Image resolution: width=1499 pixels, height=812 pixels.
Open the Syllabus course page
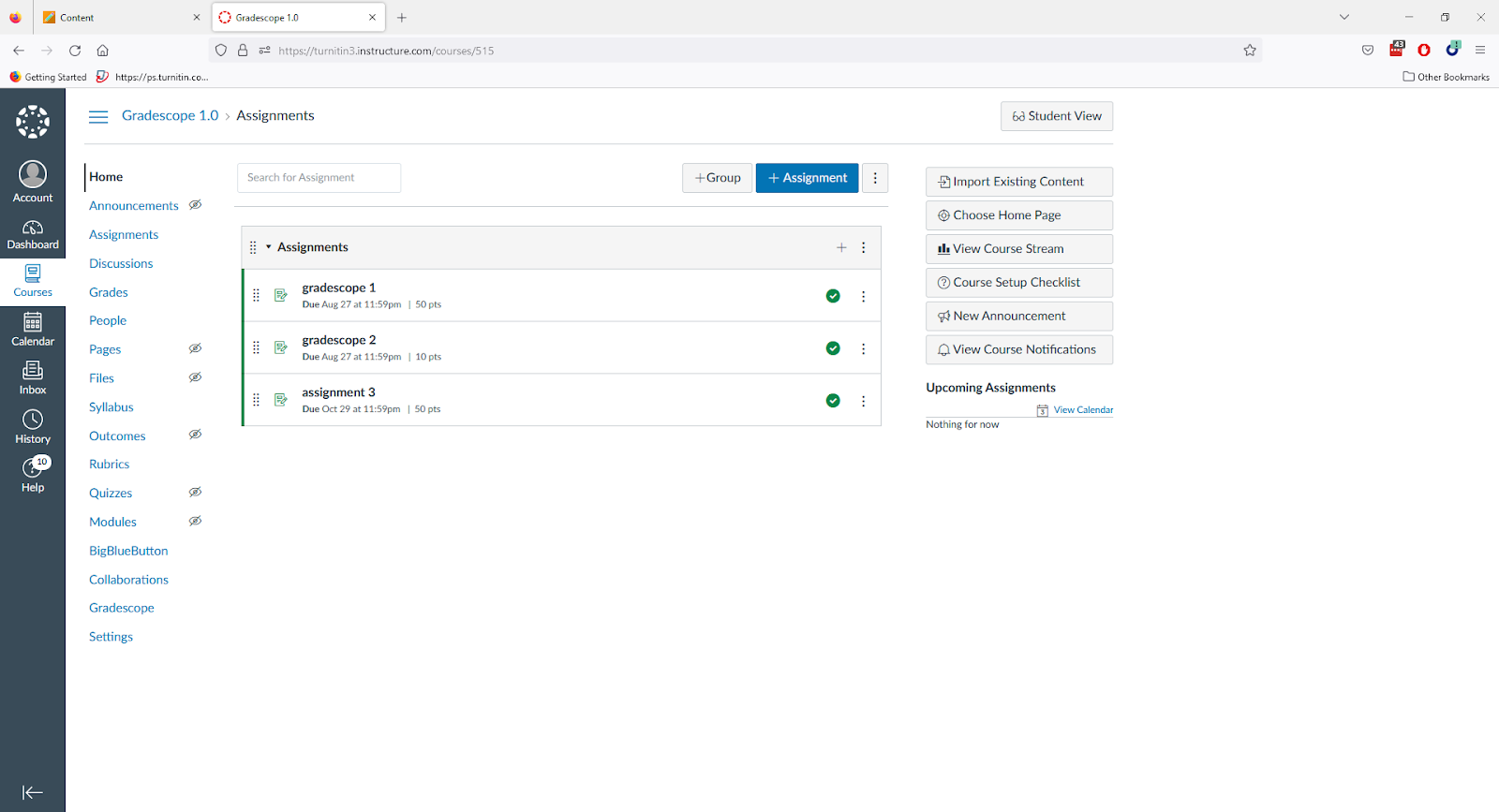coord(111,406)
